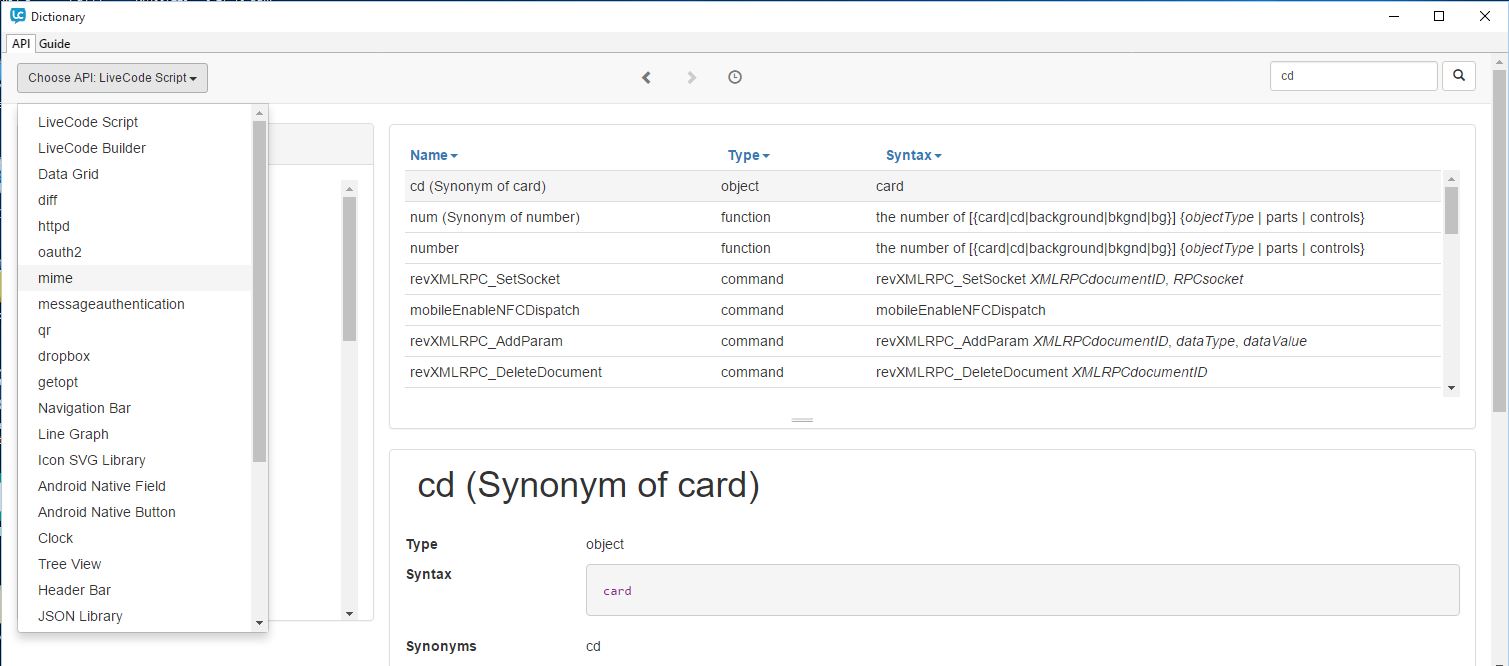Sort results by the Name column
Screen dimensions: 1509x666
tap(433, 155)
